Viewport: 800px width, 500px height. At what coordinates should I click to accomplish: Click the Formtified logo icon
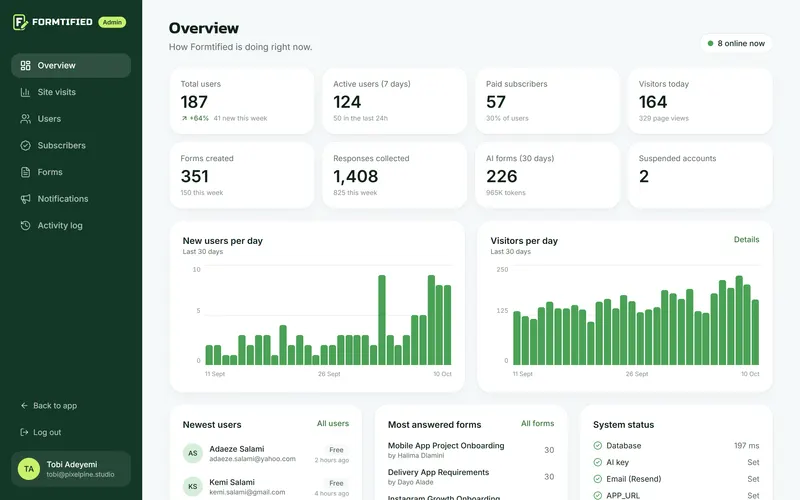(20, 22)
